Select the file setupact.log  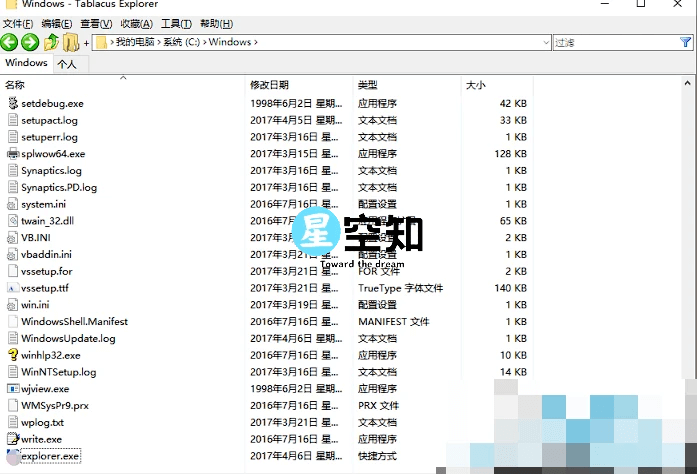tap(49, 121)
